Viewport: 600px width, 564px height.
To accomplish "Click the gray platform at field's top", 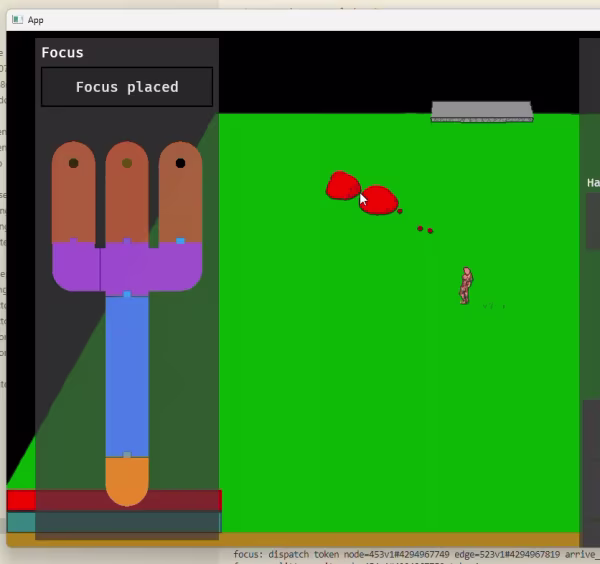I will (482, 112).
